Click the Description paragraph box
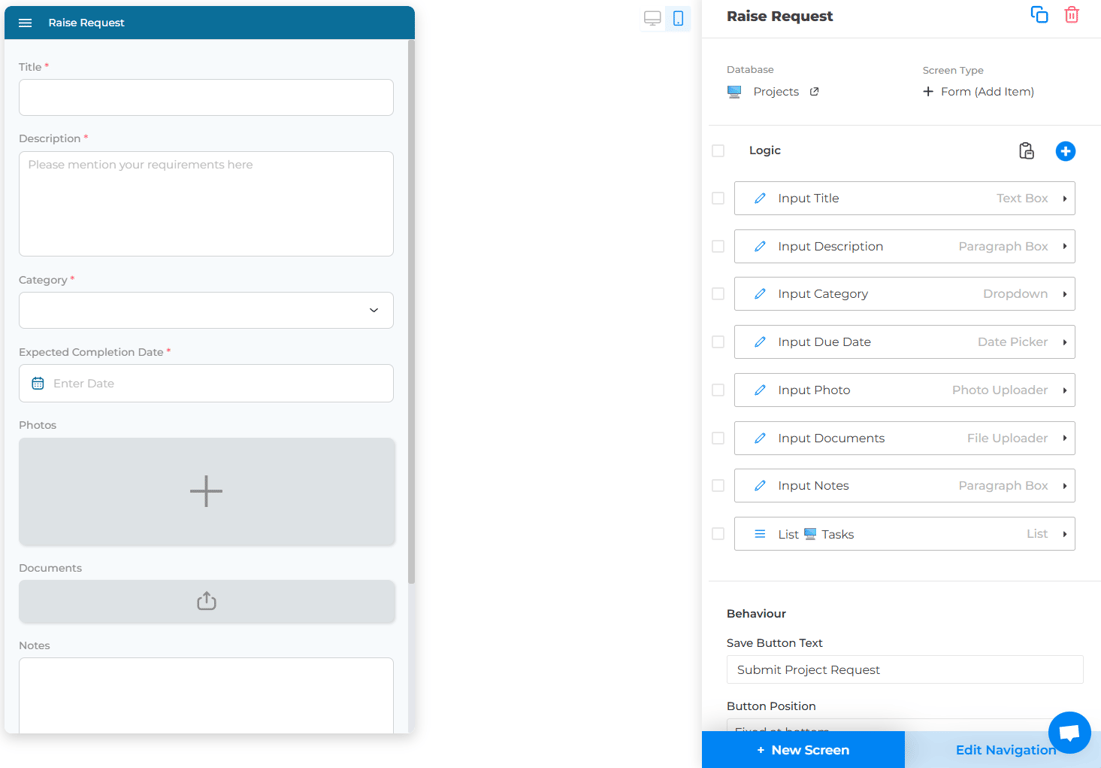 coord(206,204)
